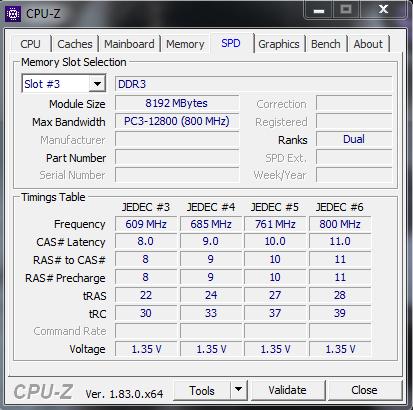Click the 9.0 CAS# Latency cell

[211, 241]
